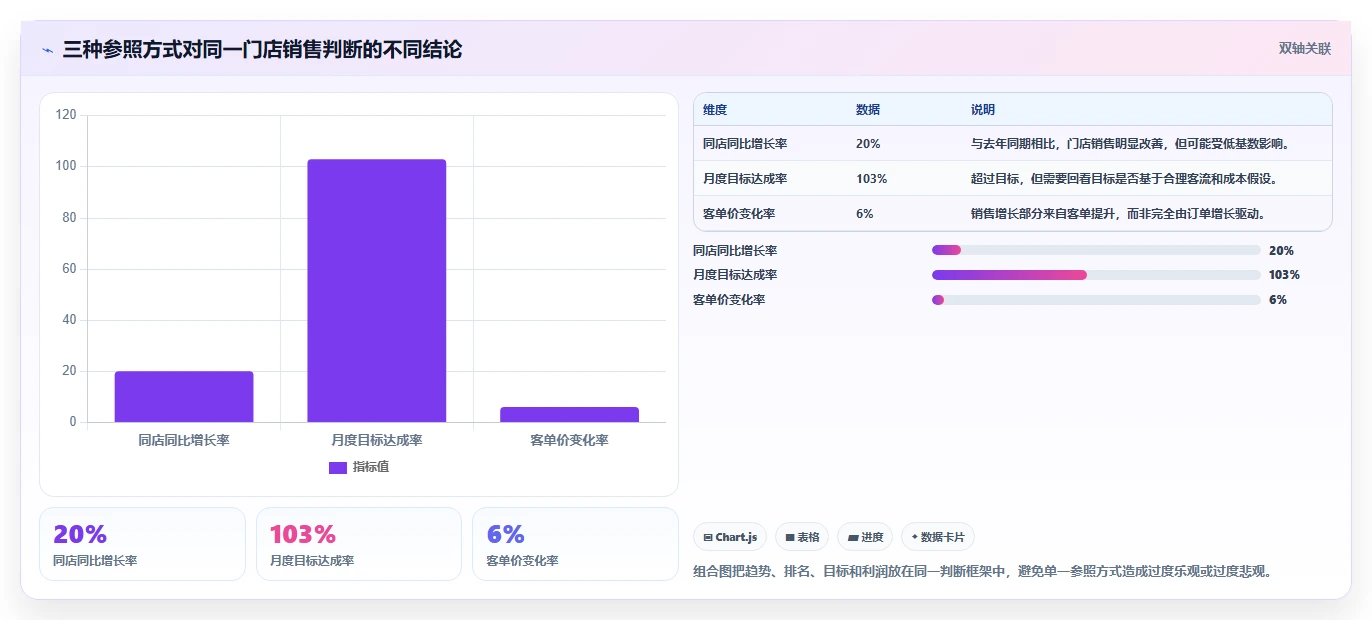Click the 20% data cell in table
Viewport: 1372px width, 620px height.
pos(868,144)
